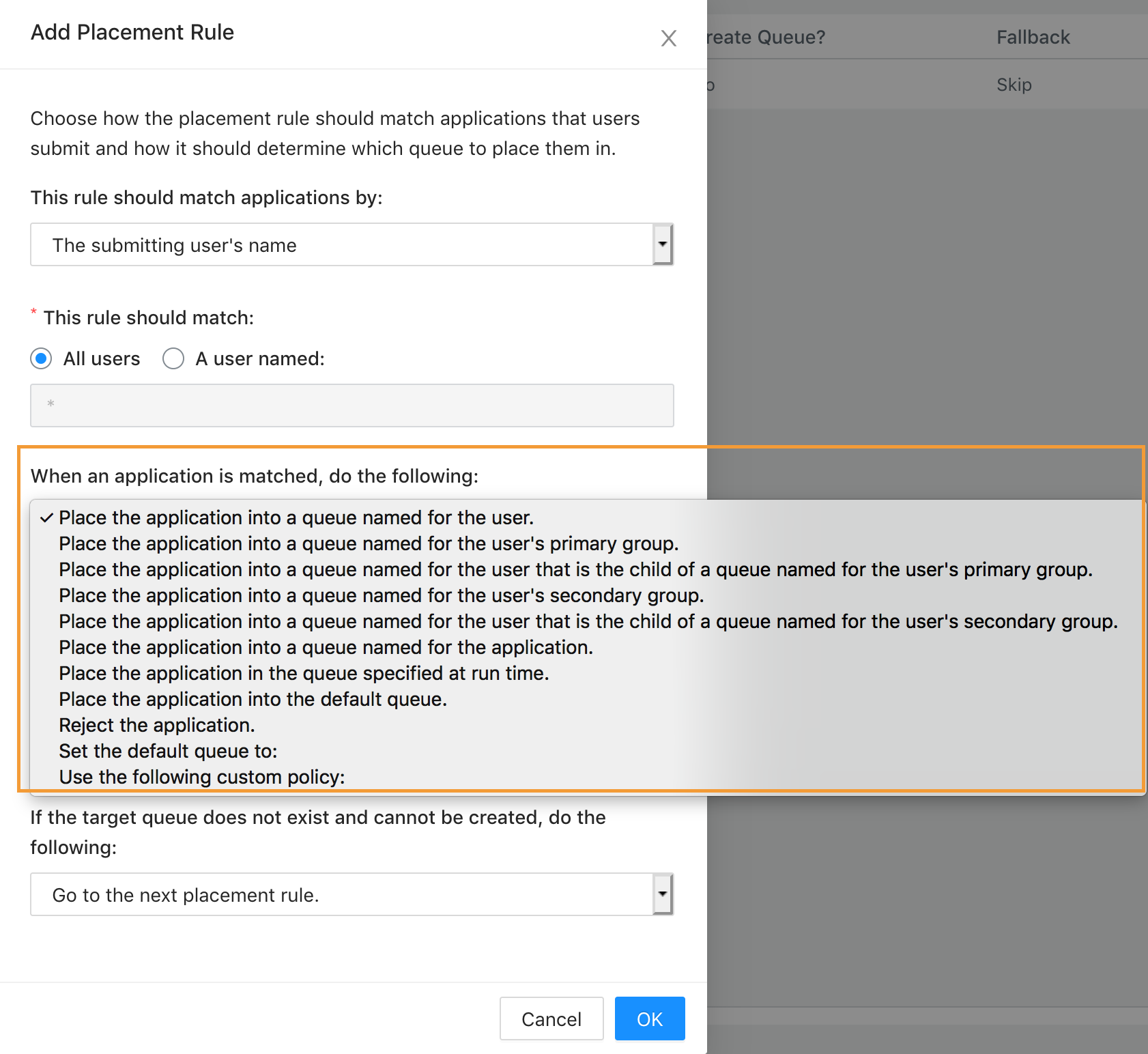The width and height of the screenshot is (1148, 1054).
Task: Pick child of secondary group queue option
Action: (x=588, y=622)
